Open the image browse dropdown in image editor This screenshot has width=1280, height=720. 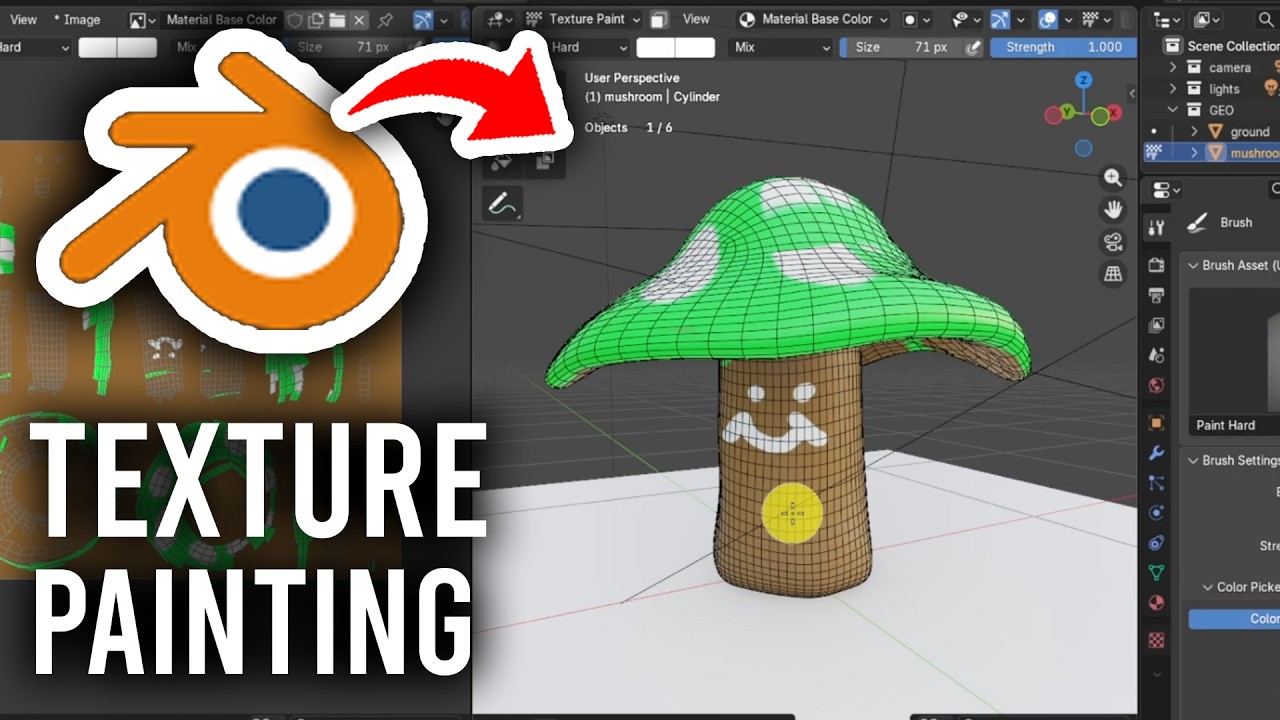click(x=142, y=19)
